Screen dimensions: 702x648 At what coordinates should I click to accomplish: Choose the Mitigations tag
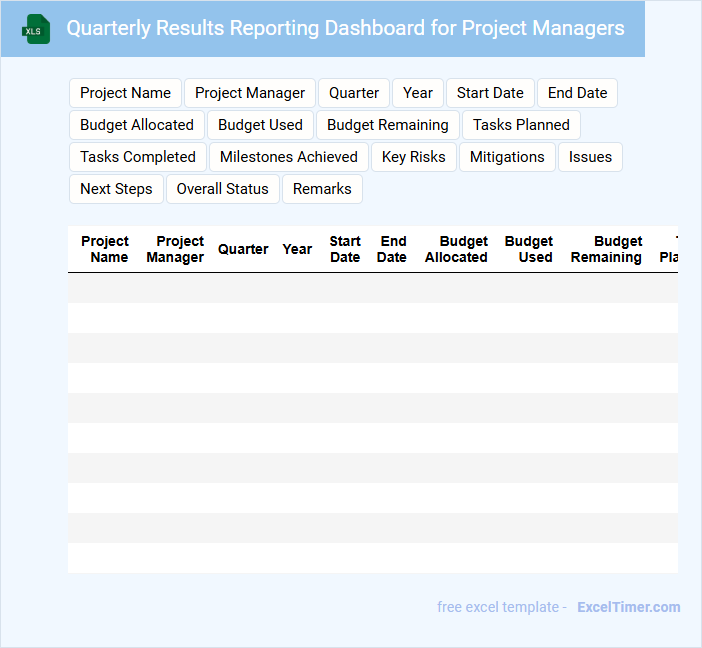(x=507, y=157)
